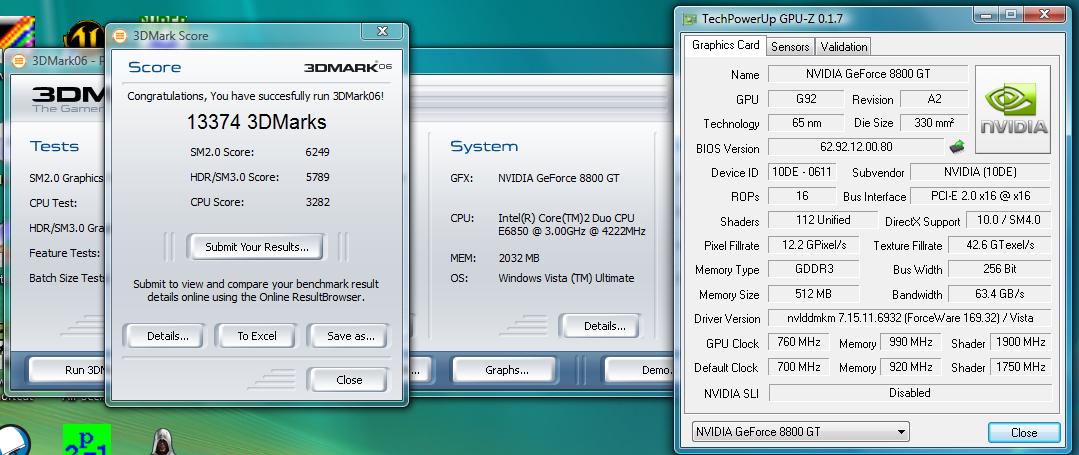Screen dimensions: 1079x455
Task: Click the Pixel Fillrate 12.2 GPixel/s field
Action: (x=813, y=244)
